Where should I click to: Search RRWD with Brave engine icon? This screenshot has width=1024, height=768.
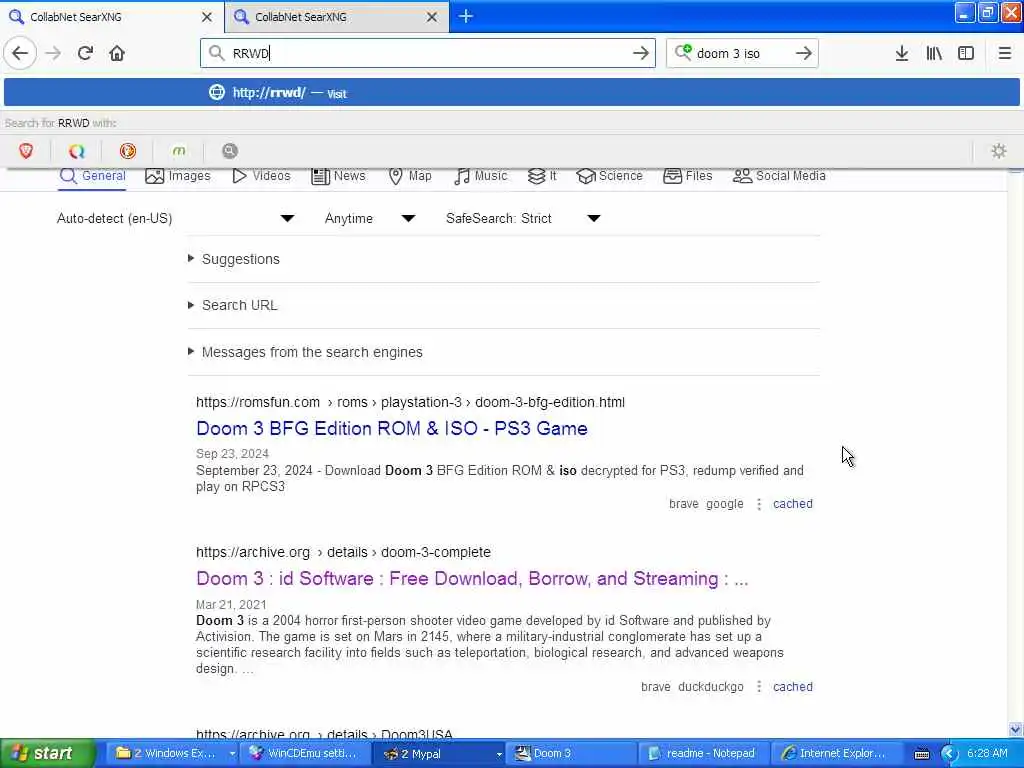pyautogui.click(x=26, y=151)
